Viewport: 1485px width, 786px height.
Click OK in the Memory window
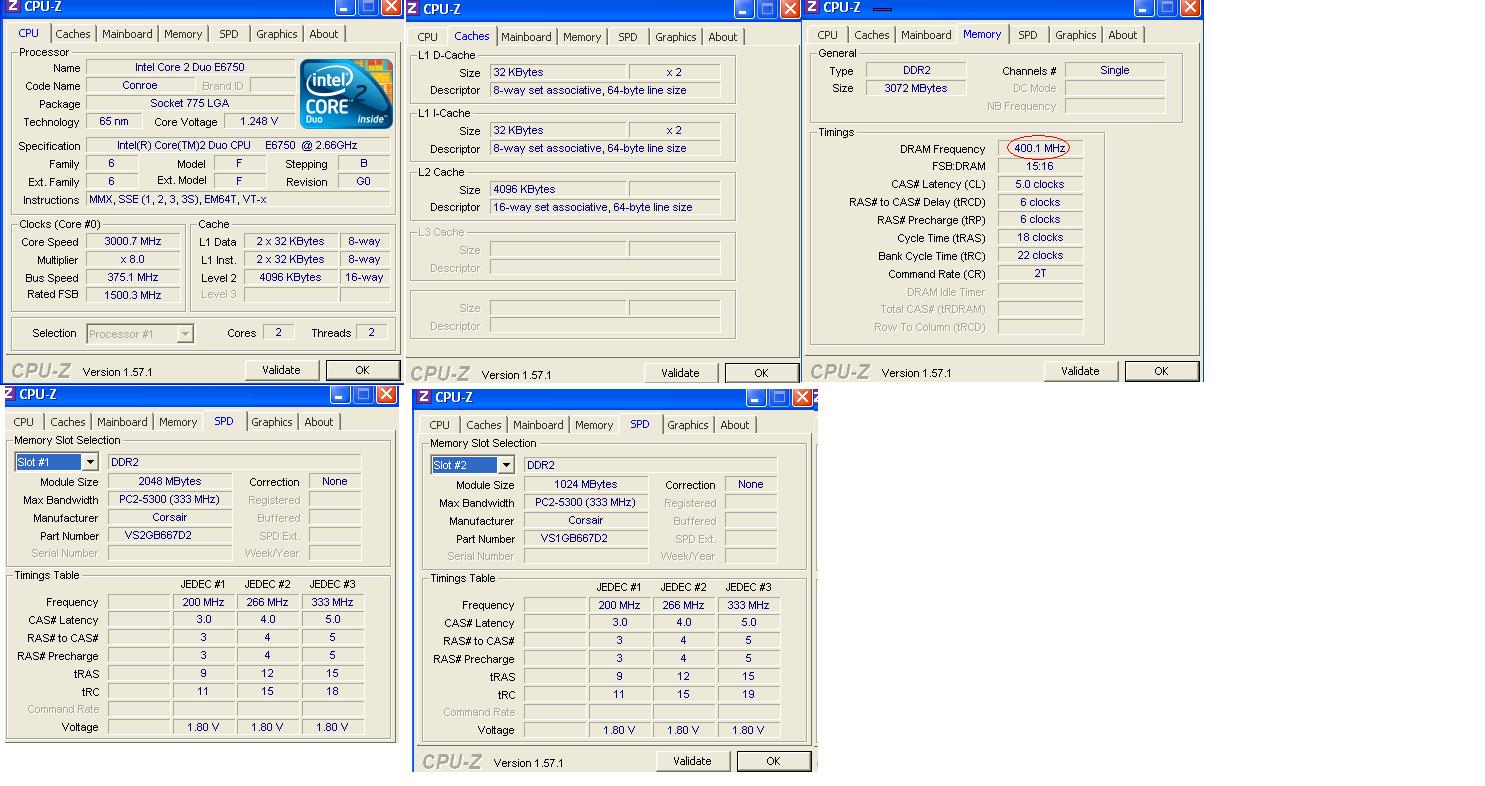coord(1161,370)
